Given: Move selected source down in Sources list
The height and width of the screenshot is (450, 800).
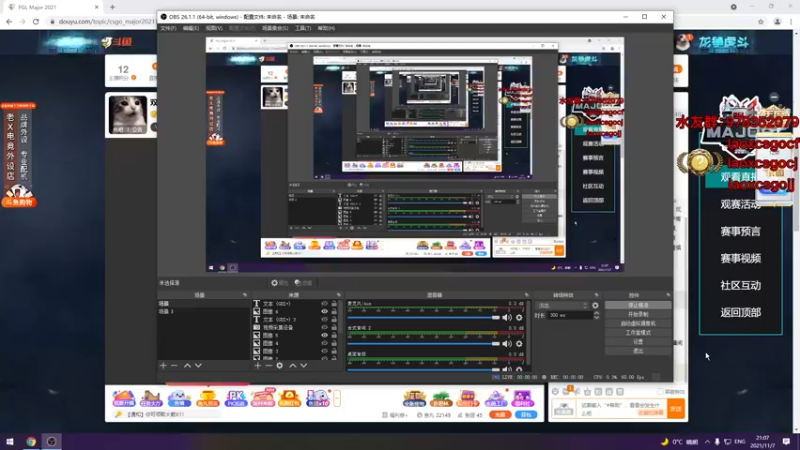Looking at the screenshot, I should (x=304, y=365).
